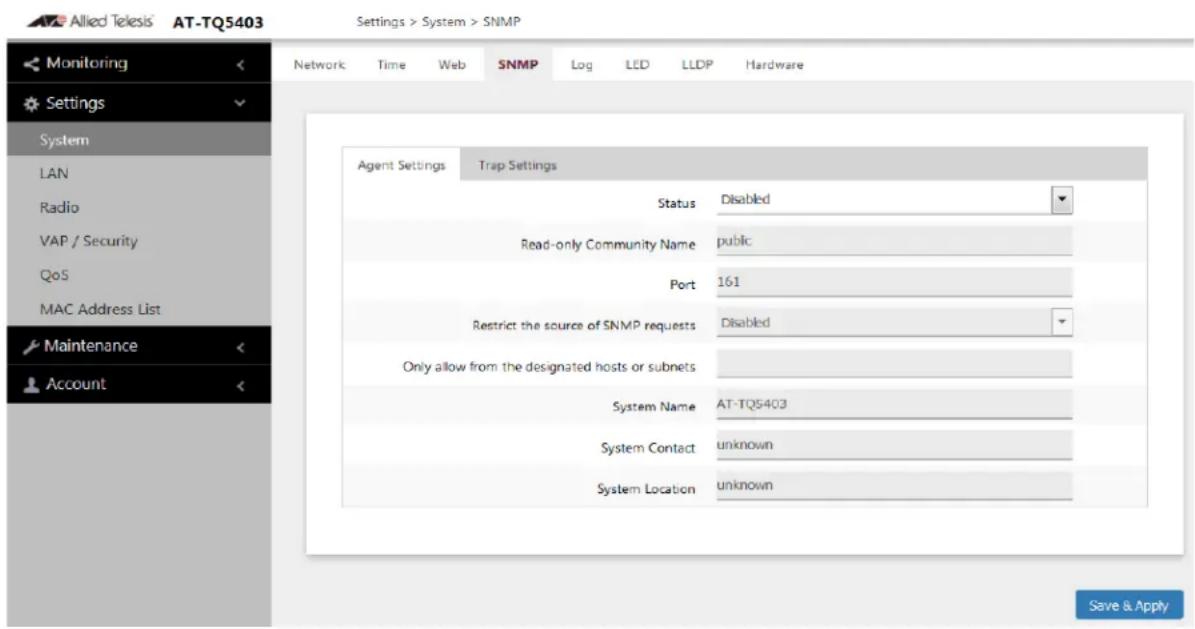Click the System Location label
Viewport: 1195px width, 629px height.
tap(646, 489)
